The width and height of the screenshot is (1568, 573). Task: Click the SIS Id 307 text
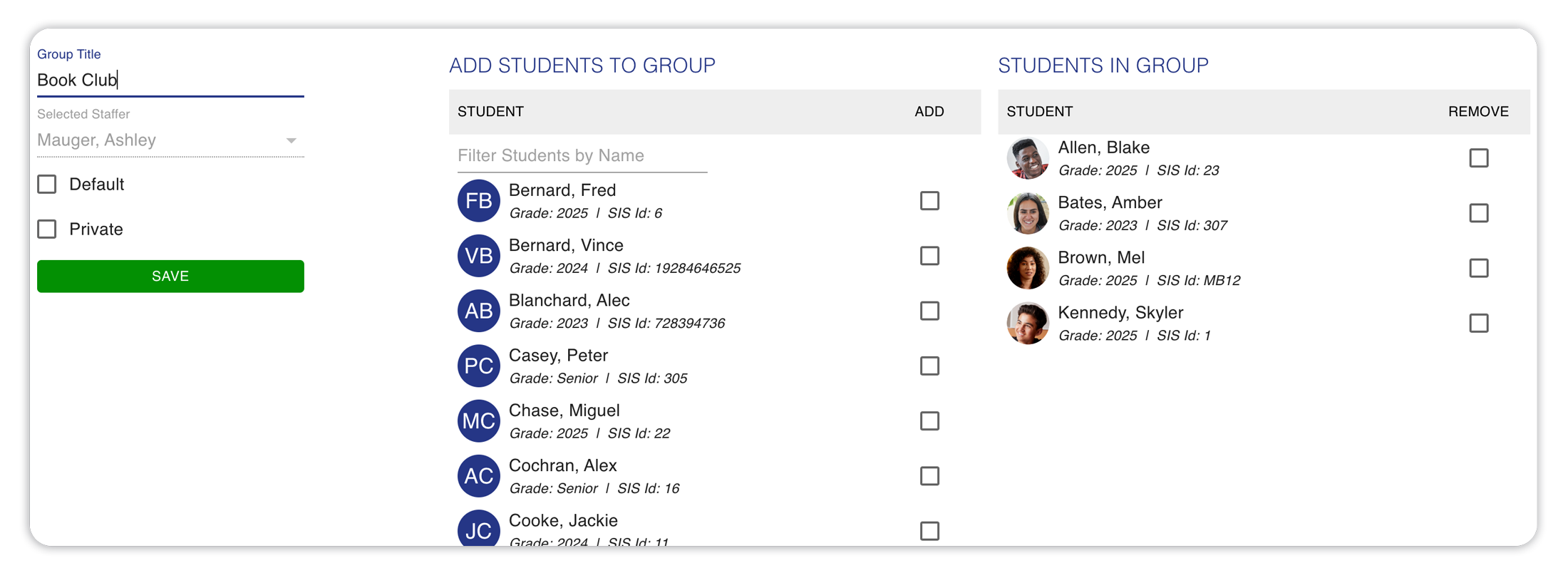pos(1192,225)
